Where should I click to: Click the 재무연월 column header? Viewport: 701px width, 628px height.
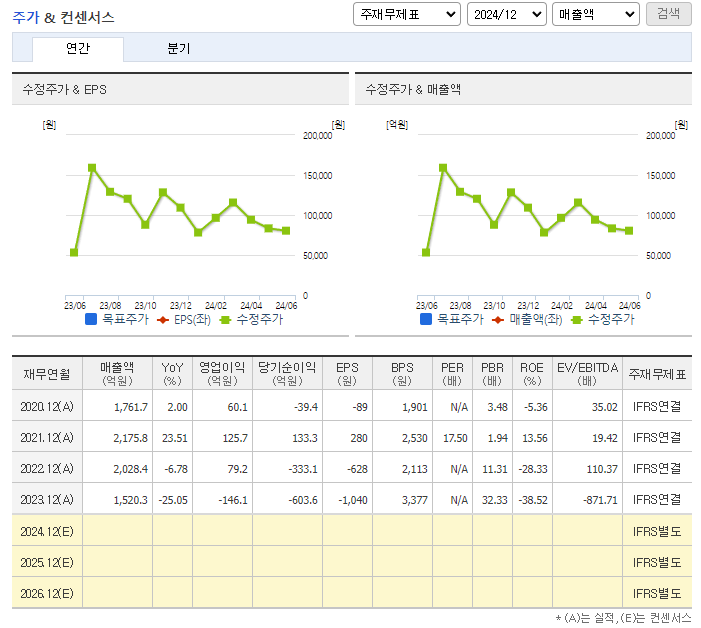(47, 374)
